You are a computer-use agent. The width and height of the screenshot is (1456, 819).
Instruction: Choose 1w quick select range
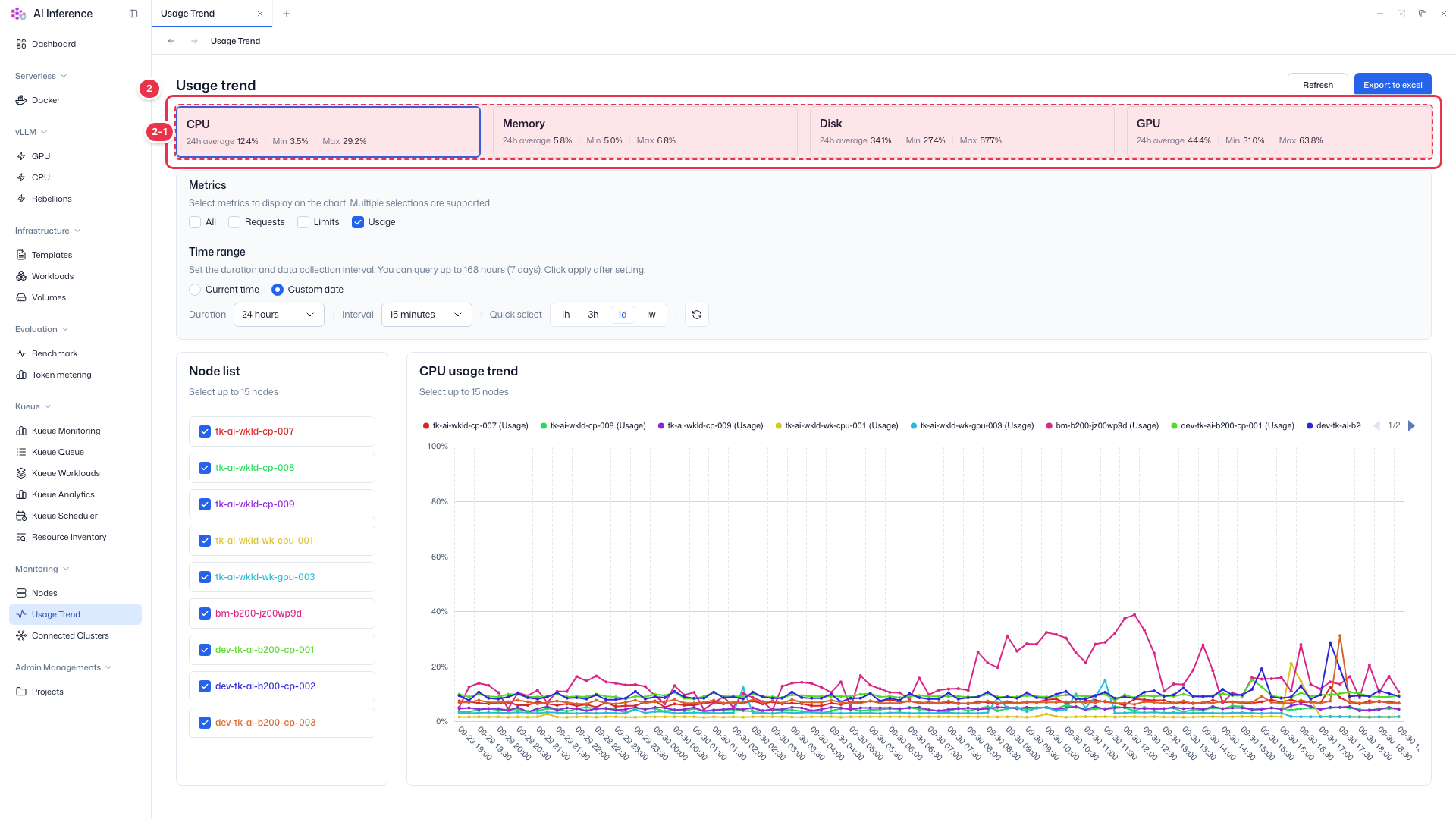(x=651, y=315)
